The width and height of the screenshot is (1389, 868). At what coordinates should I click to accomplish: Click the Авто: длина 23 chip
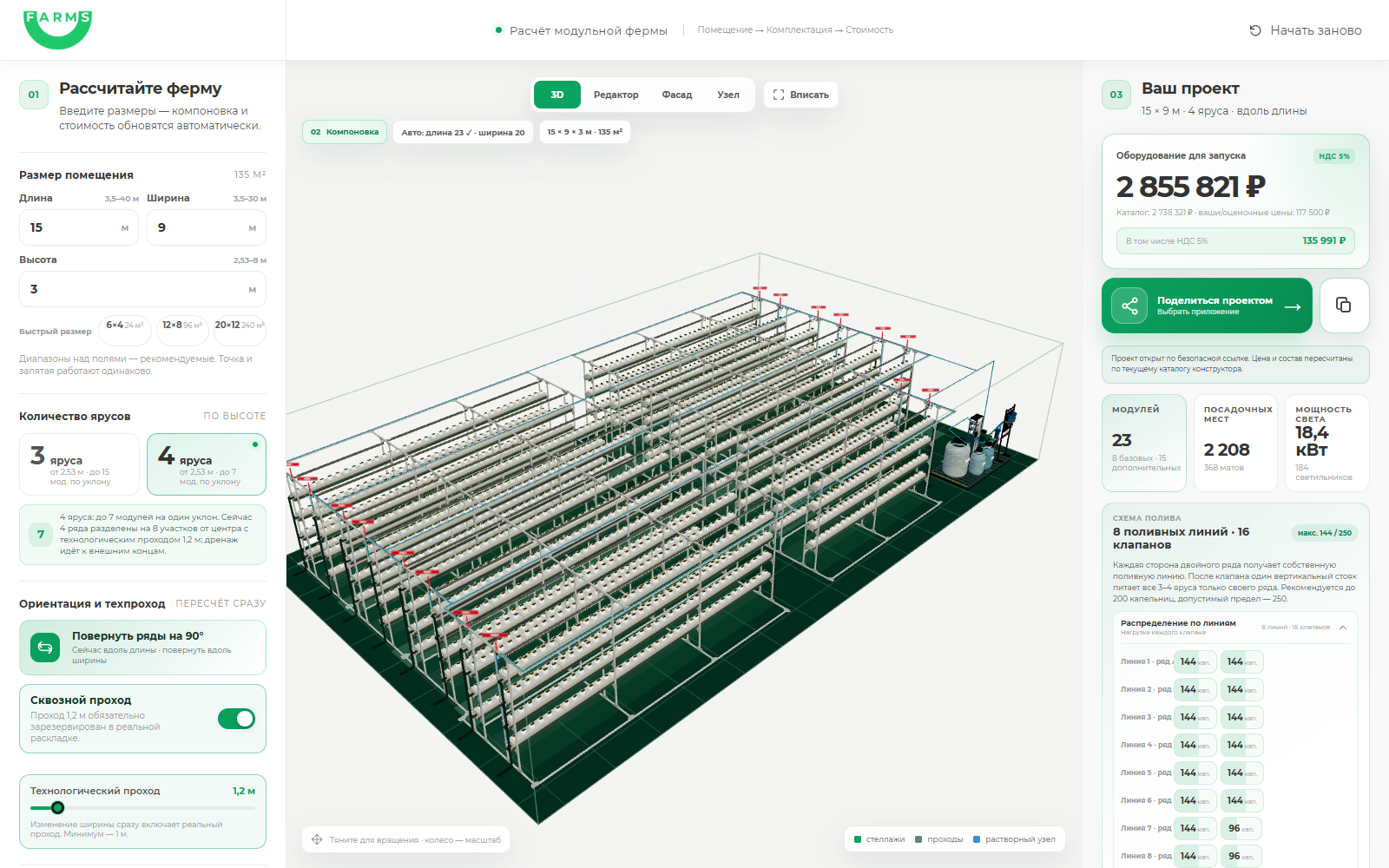click(x=464, y=133)
